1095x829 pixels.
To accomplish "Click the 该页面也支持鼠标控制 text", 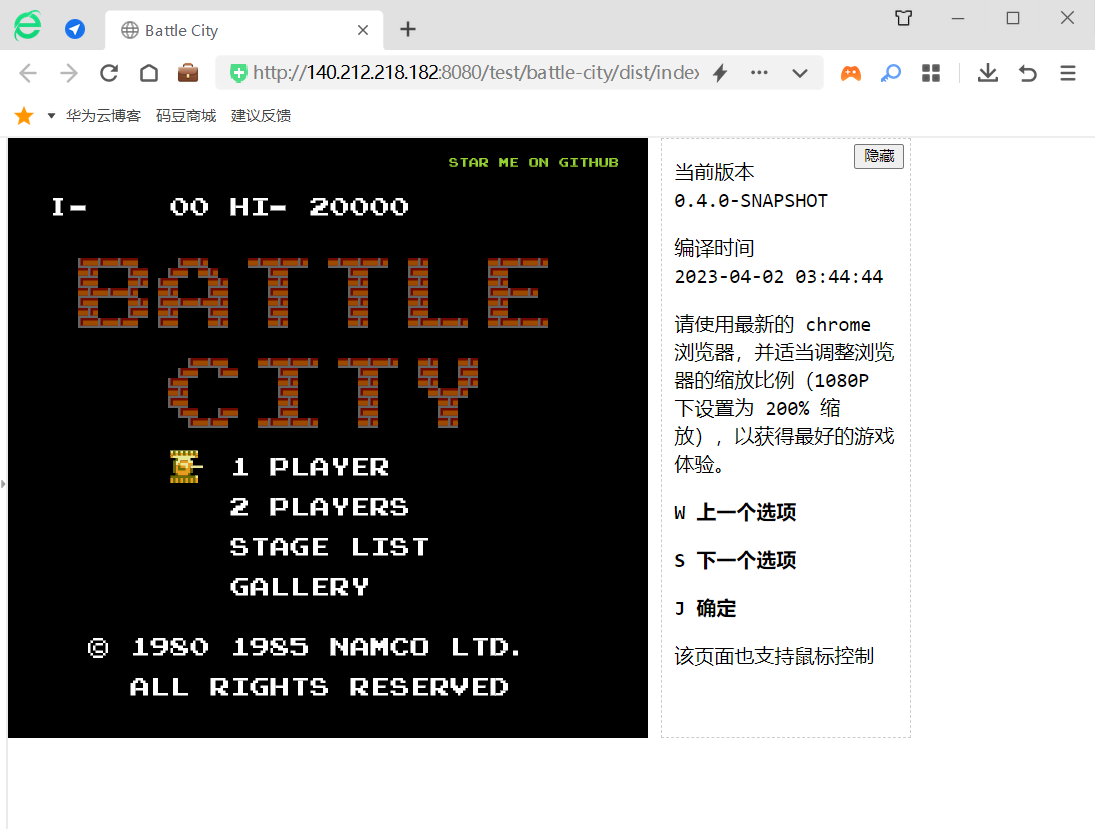I will tap(774, 656).
